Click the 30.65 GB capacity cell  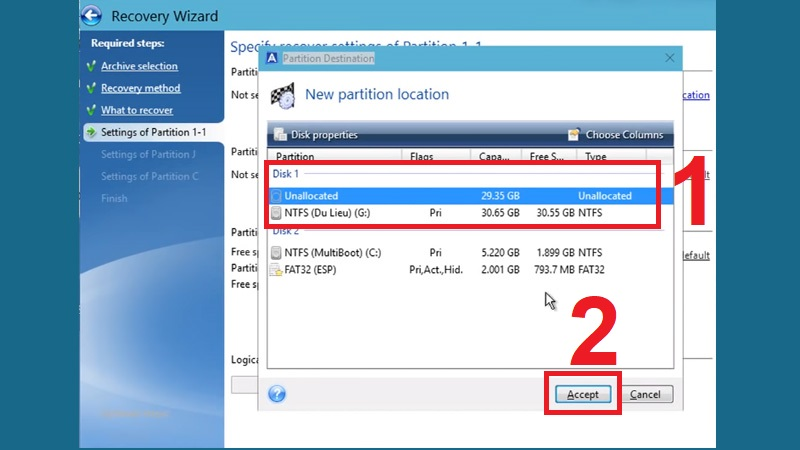[x=500, y=213]
